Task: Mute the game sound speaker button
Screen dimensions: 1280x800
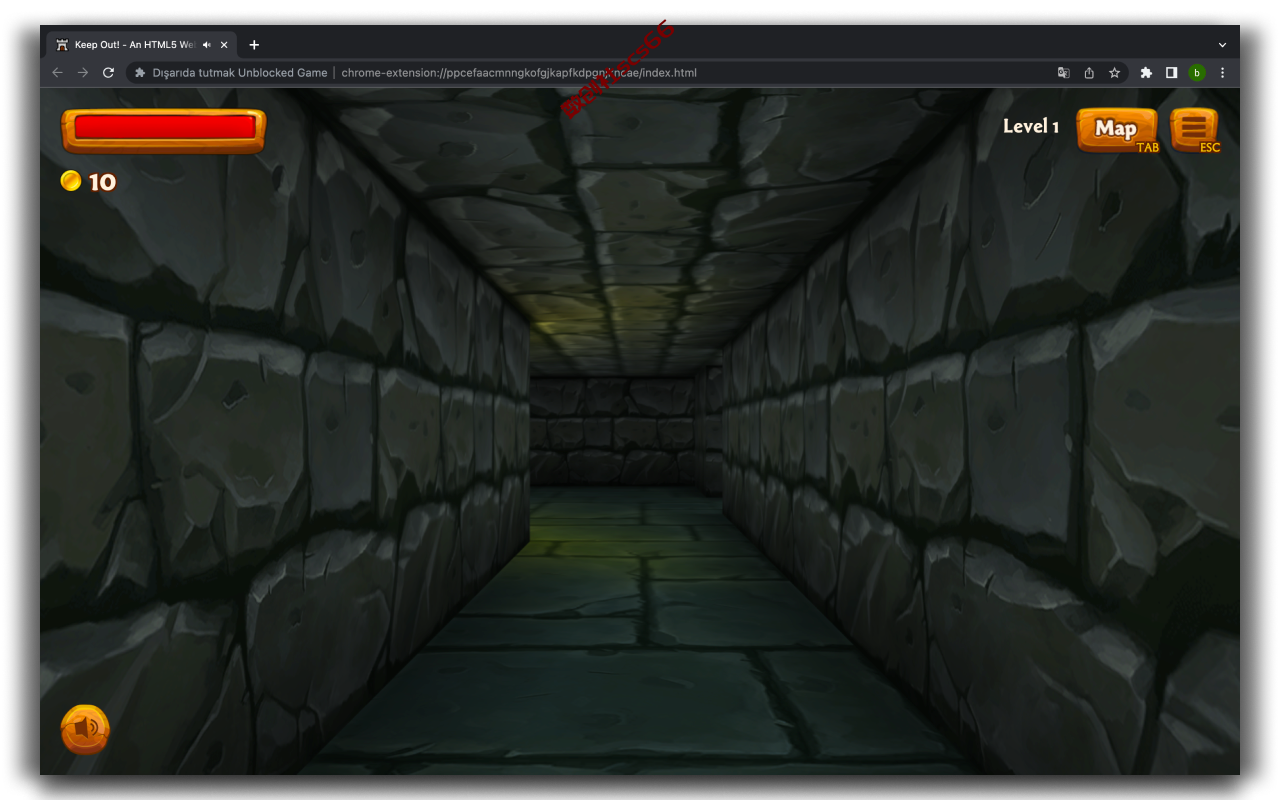Action: tap(85, 729)
